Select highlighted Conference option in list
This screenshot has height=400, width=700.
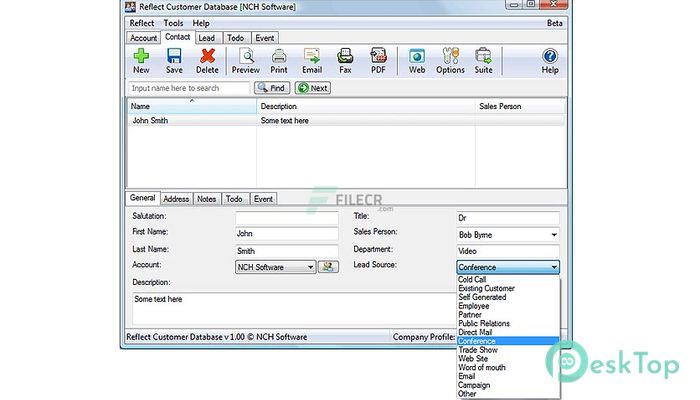pos(508,341)
